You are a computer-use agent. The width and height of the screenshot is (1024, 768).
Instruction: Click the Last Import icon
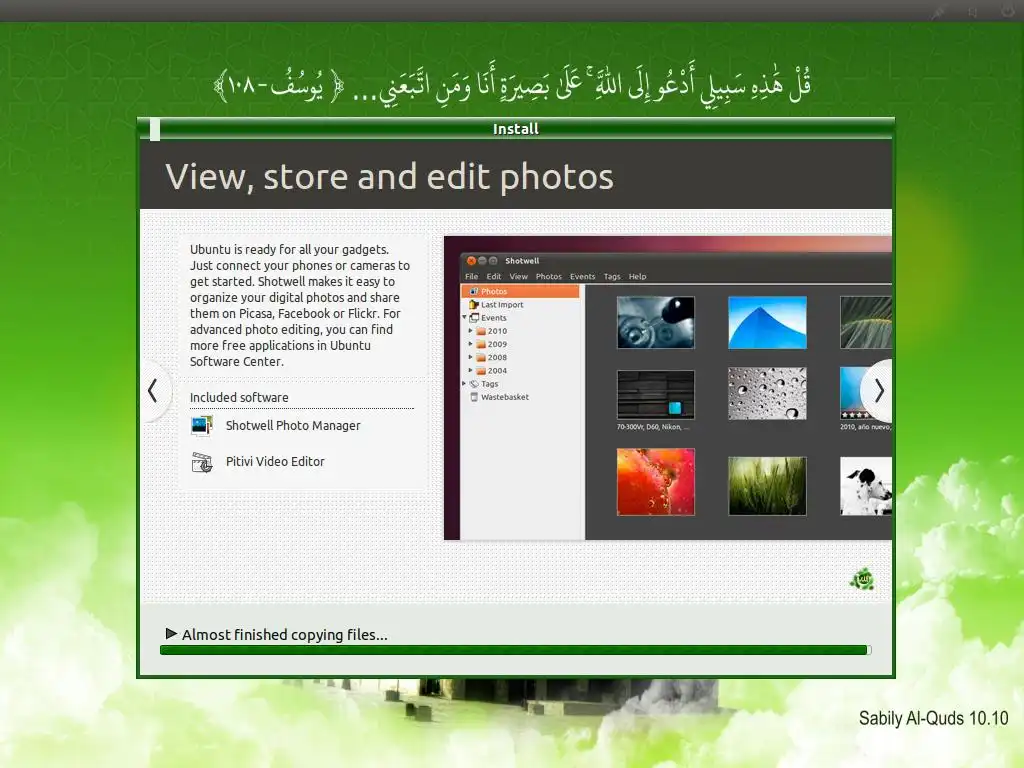[x=474, y=304]
